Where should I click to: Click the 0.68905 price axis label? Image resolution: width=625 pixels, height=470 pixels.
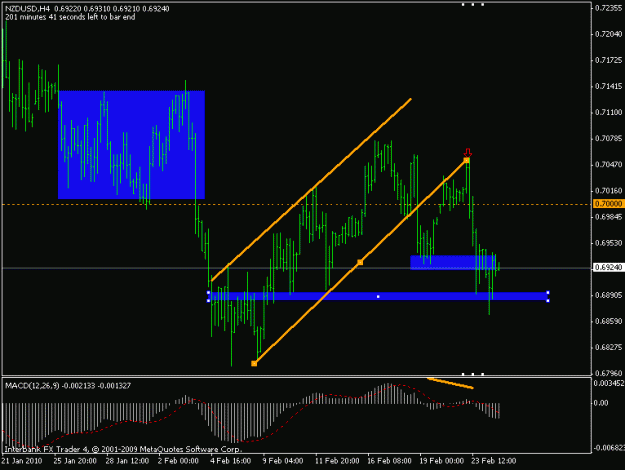[609, 295]
